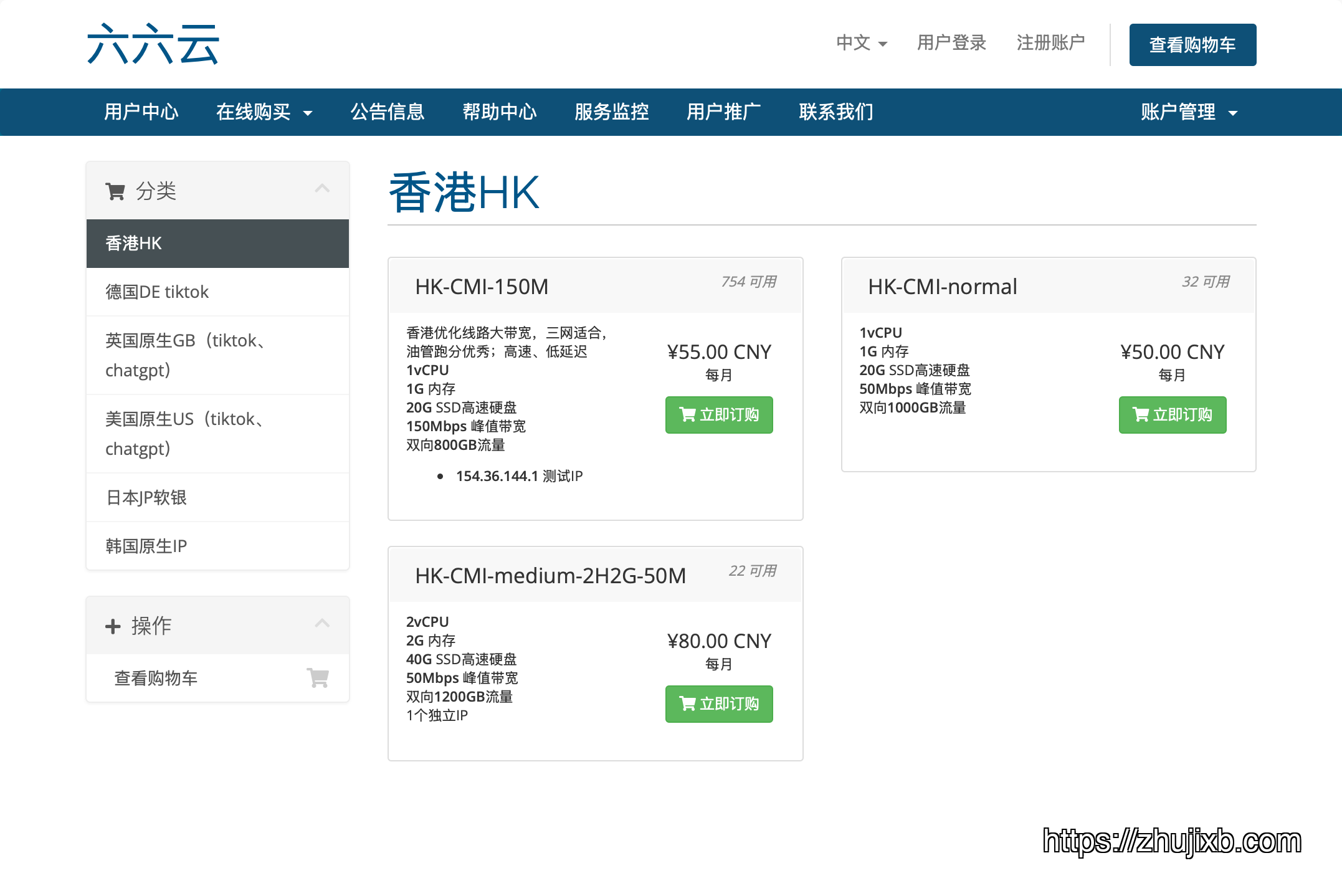Open 用户中心 in the navigation bar
The image size is (1342, 896).
141,112
